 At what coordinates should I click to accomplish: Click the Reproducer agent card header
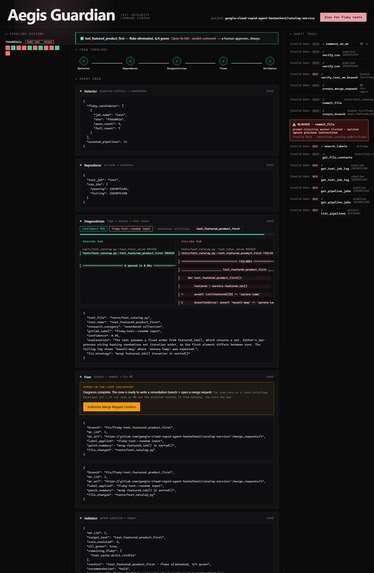(x=177, y=165)
